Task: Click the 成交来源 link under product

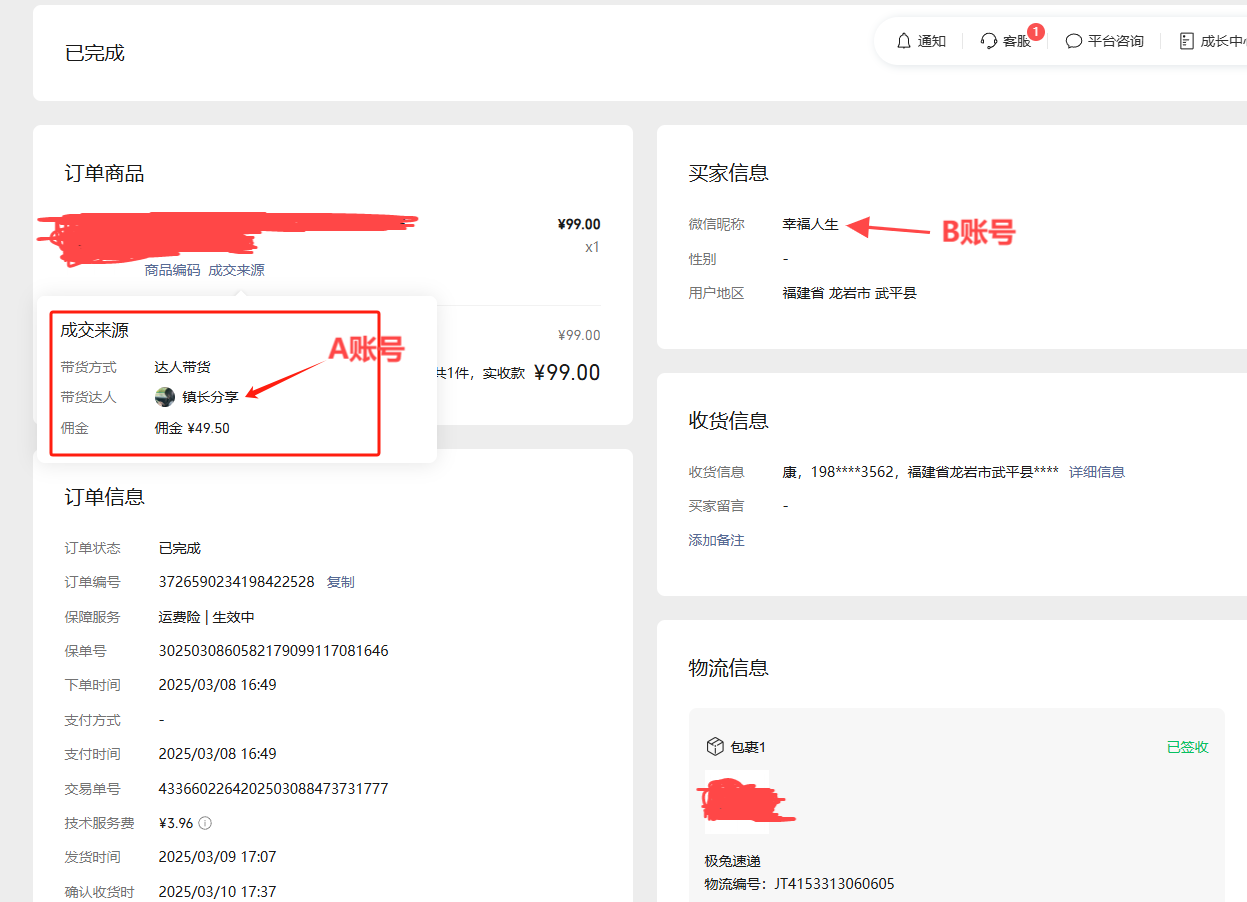Action: [236, 270]
